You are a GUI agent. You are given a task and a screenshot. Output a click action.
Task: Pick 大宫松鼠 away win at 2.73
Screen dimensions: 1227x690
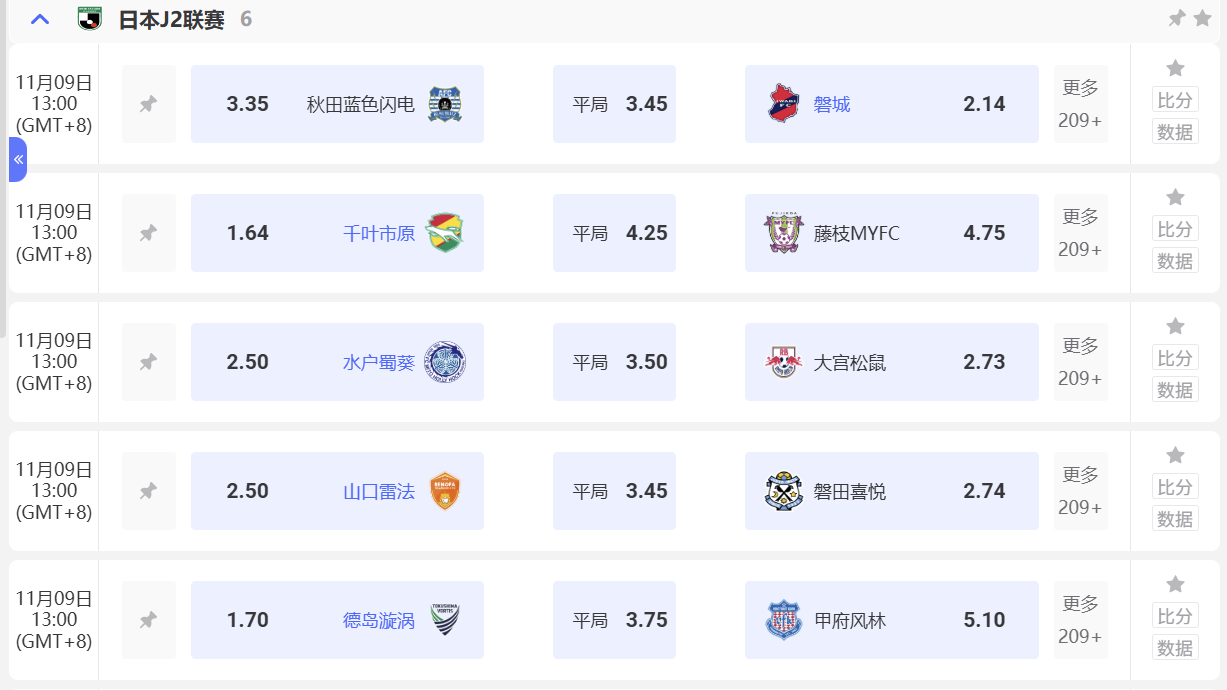coord(891,362)
